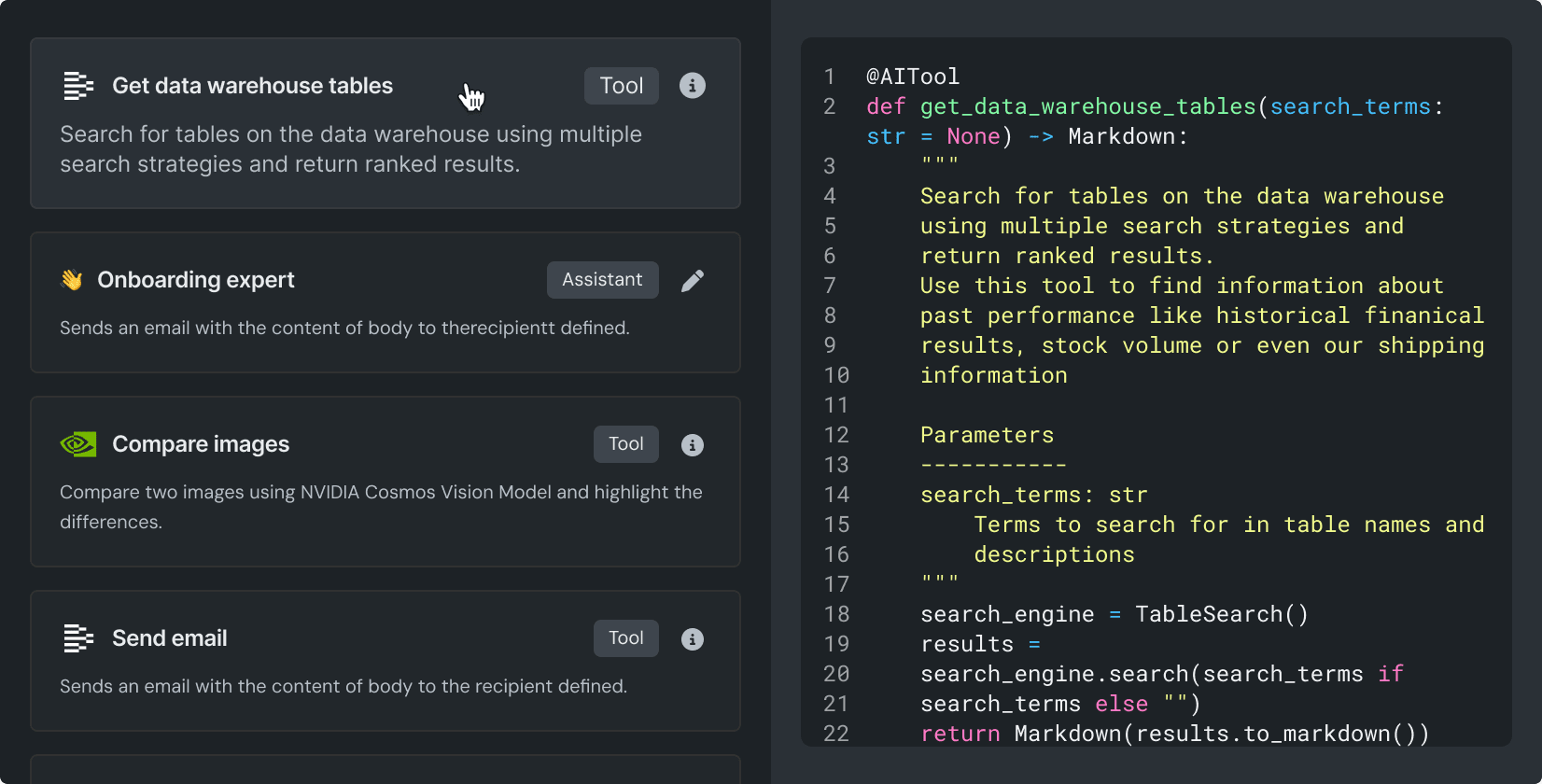The height and width of the screenshot is (784, 1542).
Task: Click code line 'results, stock volume or even our shipping'
Action: 1202,345
